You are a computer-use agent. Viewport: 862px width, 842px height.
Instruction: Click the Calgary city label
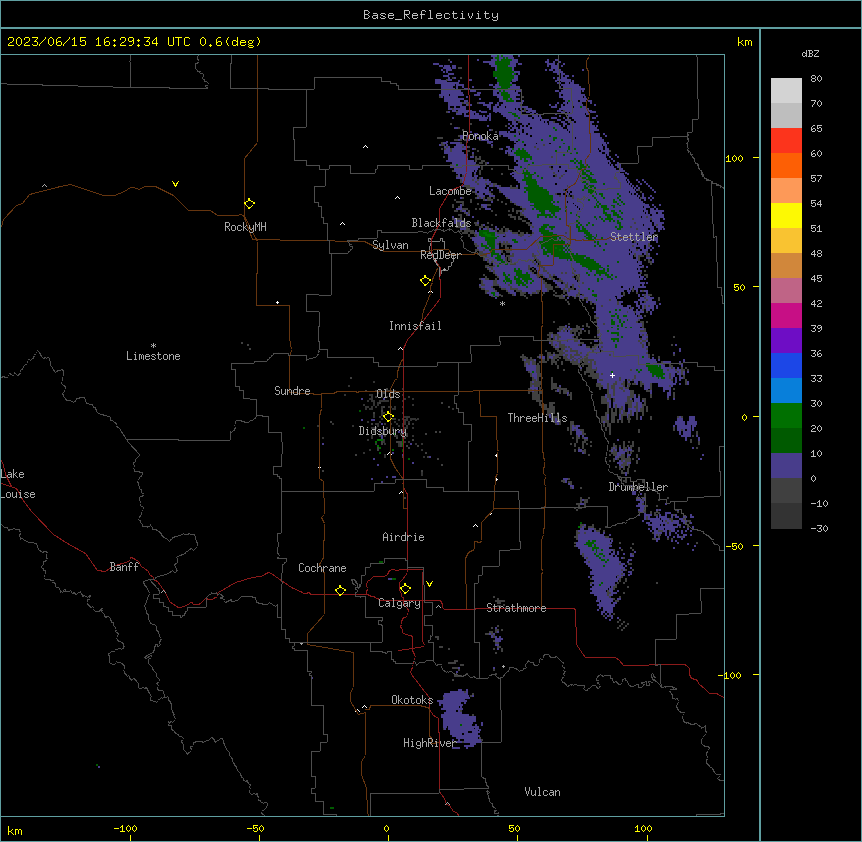(x=399, y=603)
